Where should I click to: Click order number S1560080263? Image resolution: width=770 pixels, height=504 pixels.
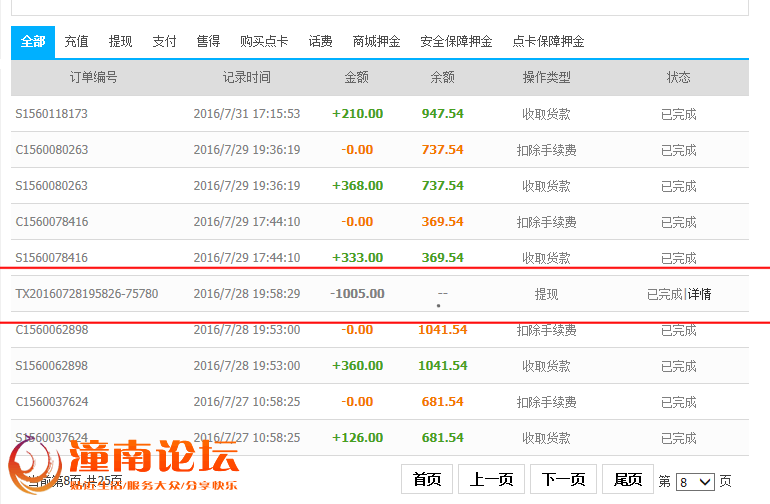point(52,186)
